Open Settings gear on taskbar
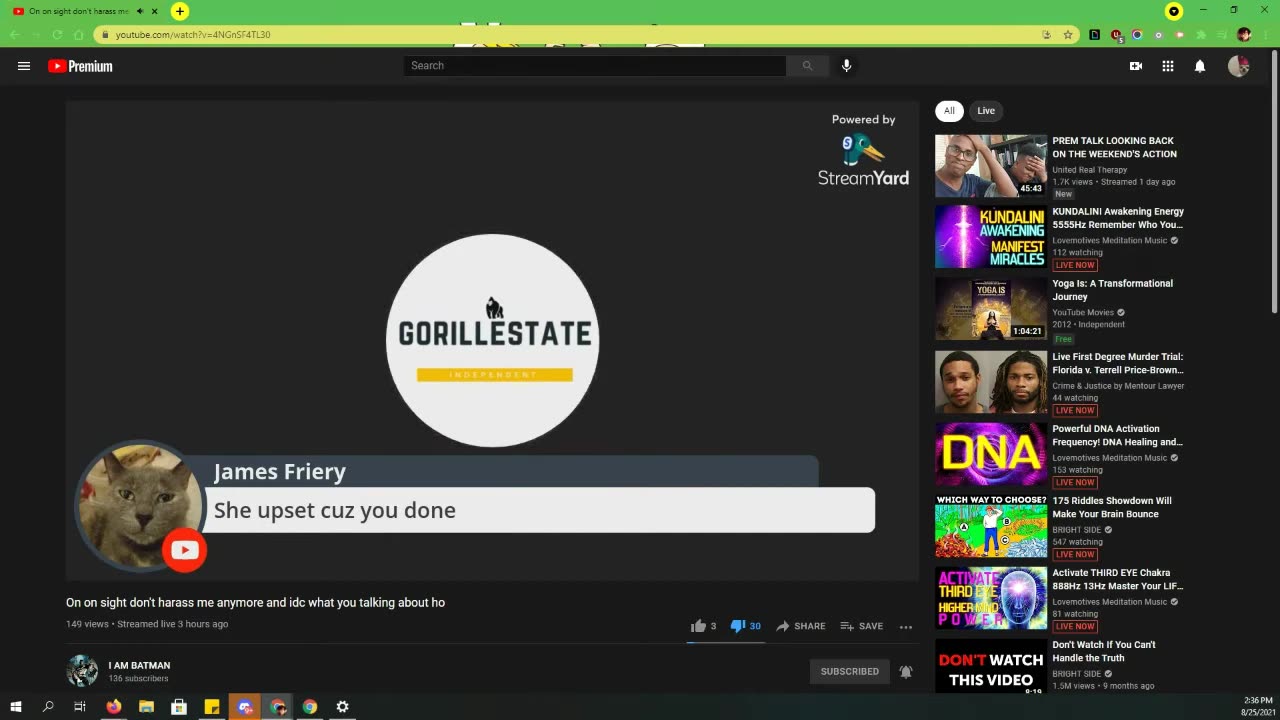Viewport: 1280px width, 720px height. [x=342, y=707]
